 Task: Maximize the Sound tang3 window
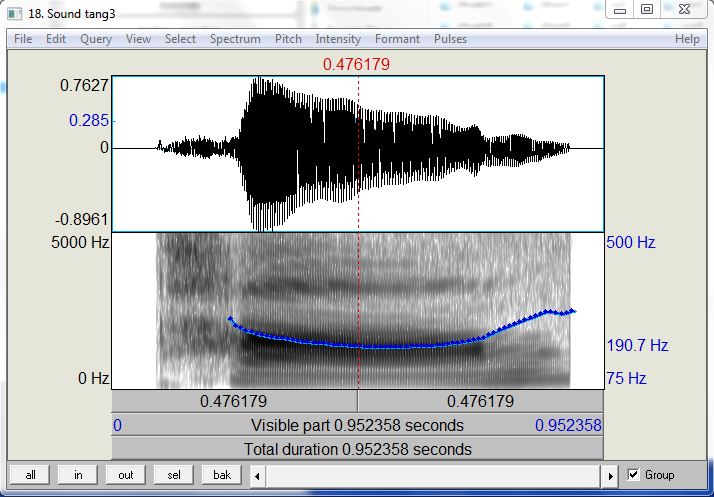[x=647, y=10]
